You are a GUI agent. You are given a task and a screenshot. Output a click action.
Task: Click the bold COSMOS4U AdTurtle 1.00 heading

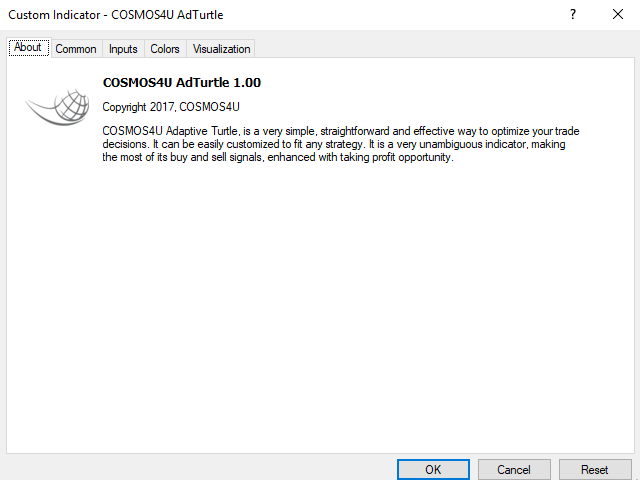pos(182,82)
